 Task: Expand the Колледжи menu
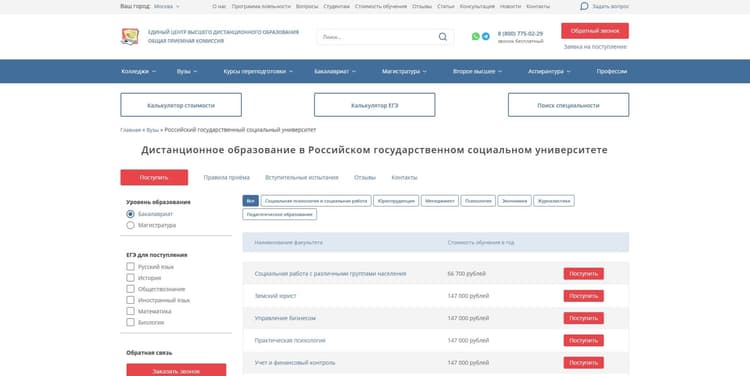[x=138, y=71]
